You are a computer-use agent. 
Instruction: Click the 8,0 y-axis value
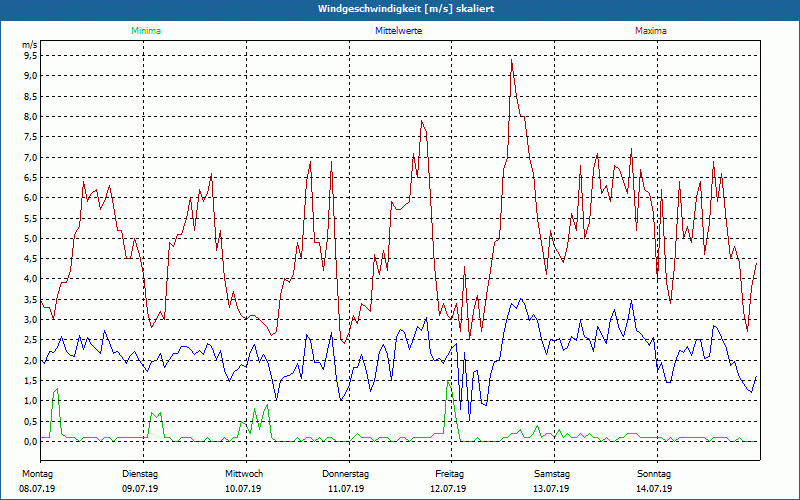pyautogui.click(x=30, y=116)
